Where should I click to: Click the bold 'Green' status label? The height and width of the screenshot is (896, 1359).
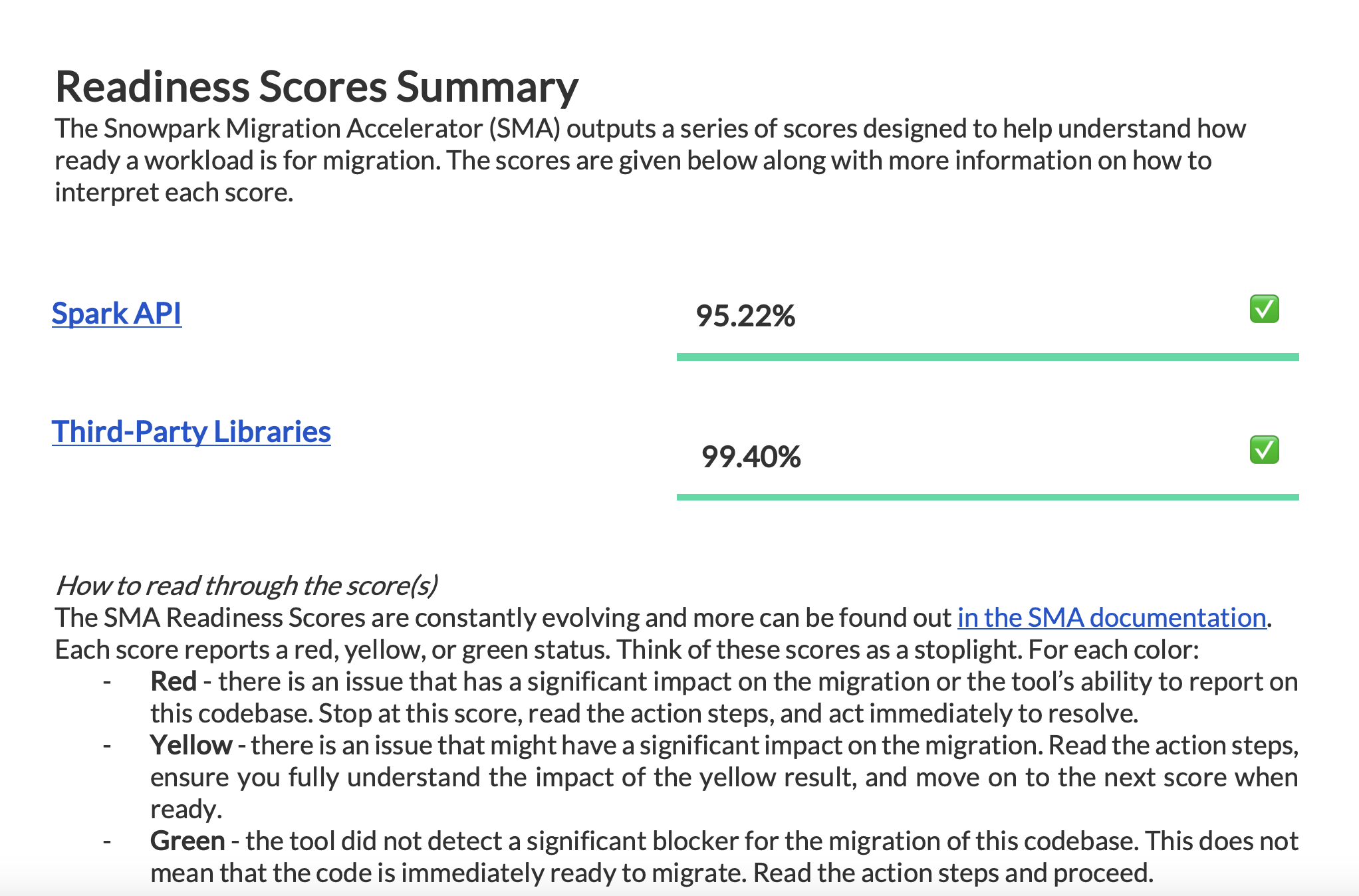click(x=187, y=841)
